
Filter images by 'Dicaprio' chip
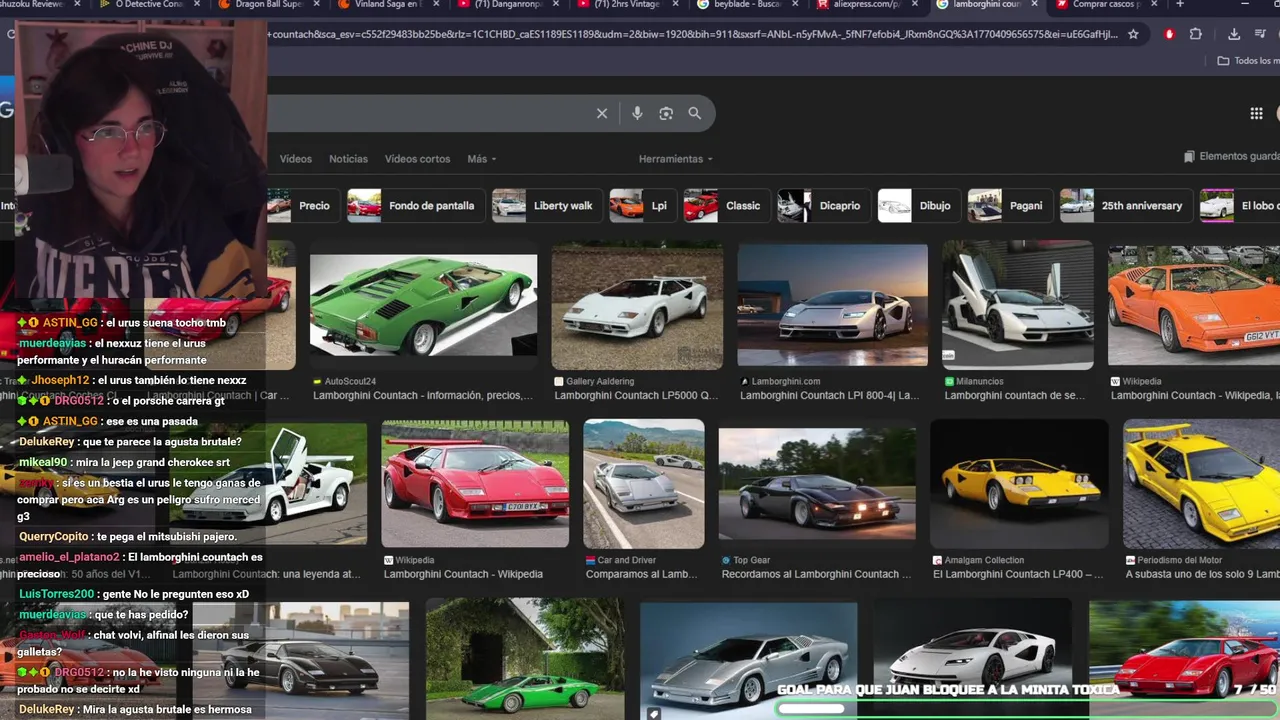pyautogui.click(x=825, y=206)
